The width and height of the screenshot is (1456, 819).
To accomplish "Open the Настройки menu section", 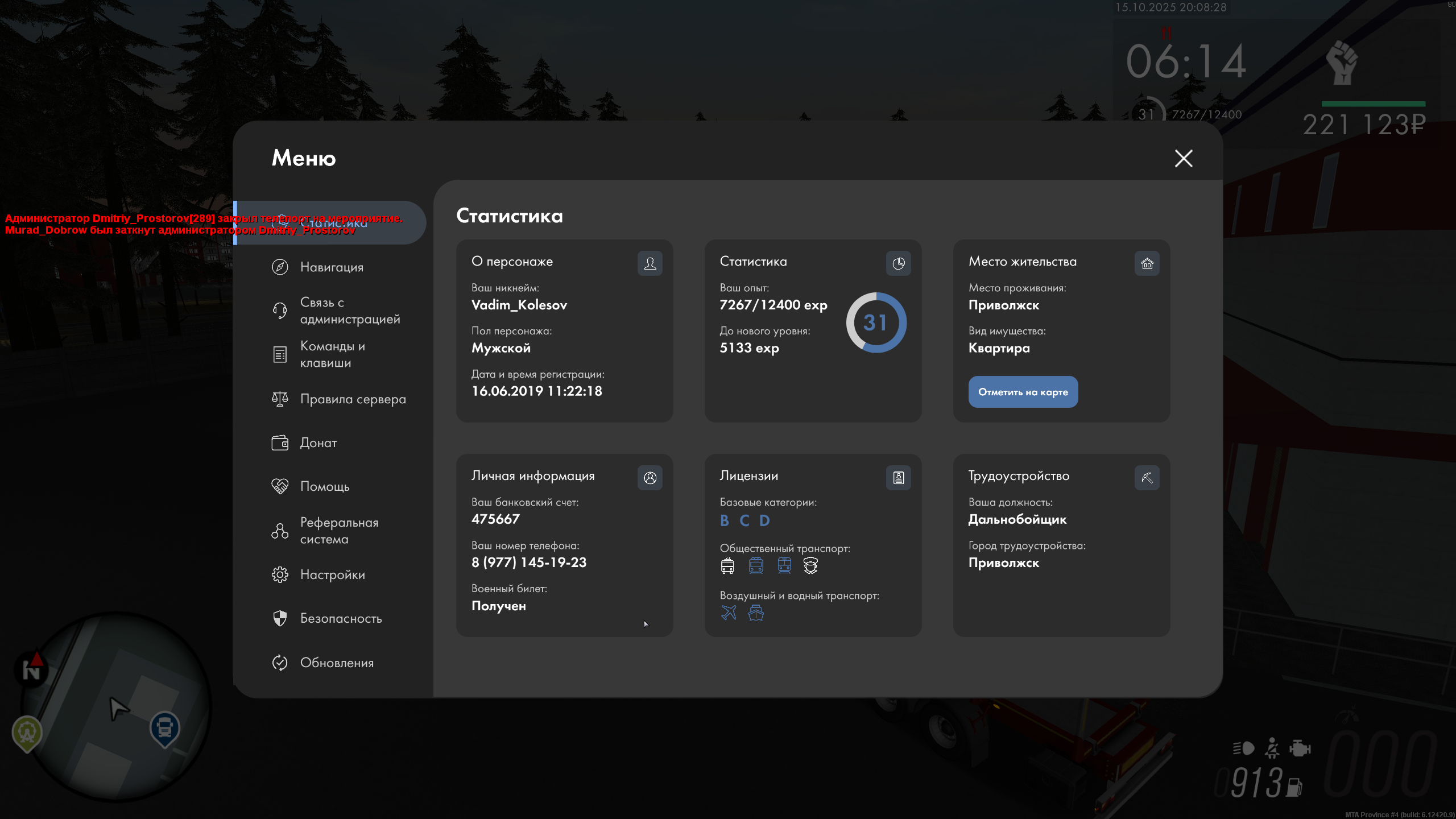I will (332, 574).
